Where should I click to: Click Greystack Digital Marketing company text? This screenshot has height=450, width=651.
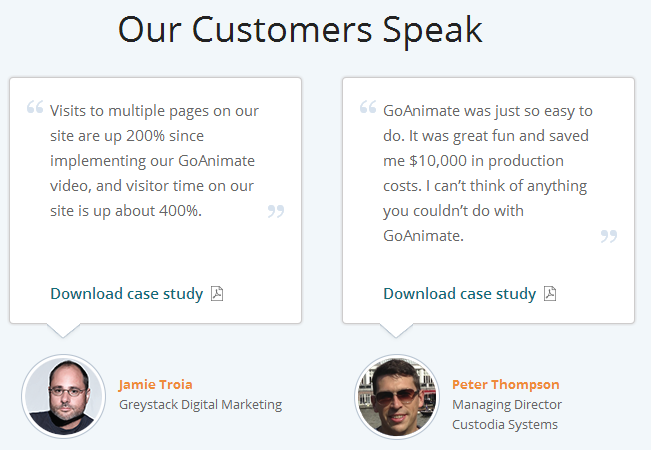point(200,405)
